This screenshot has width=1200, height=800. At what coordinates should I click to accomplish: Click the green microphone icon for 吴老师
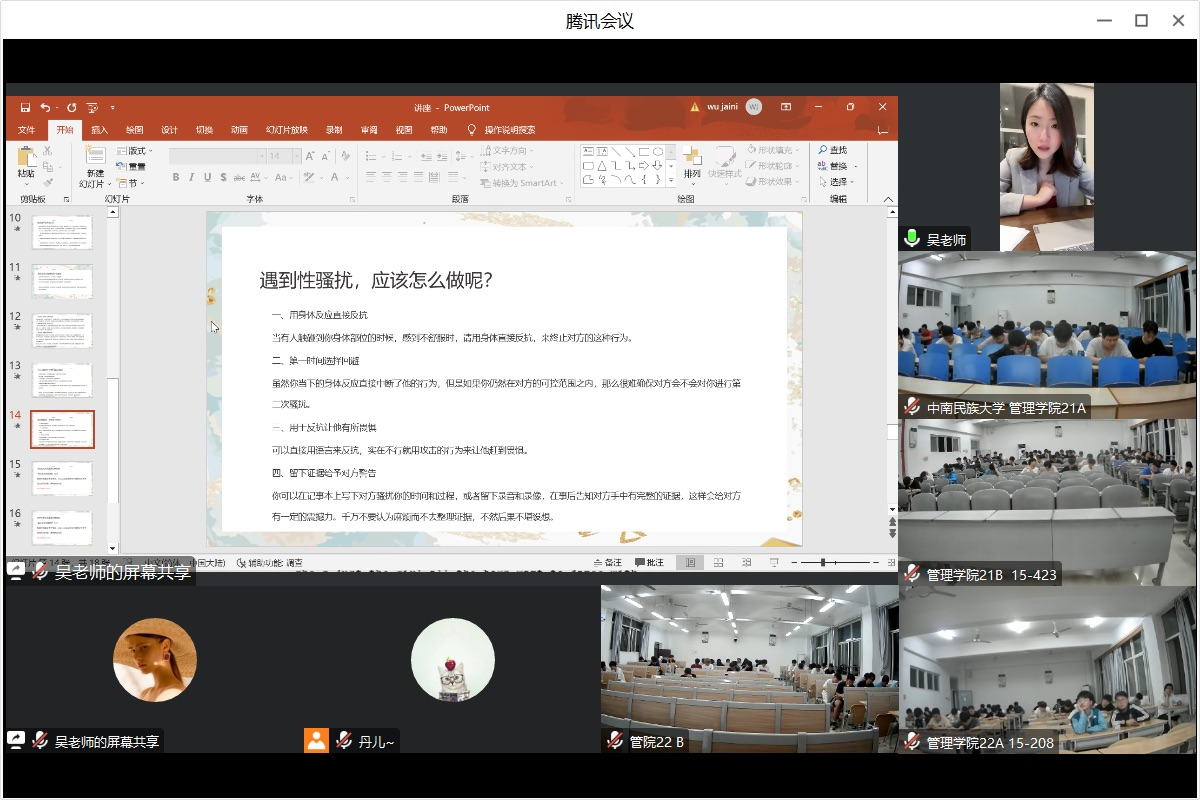pyautogui.click(x=912, y=239)
